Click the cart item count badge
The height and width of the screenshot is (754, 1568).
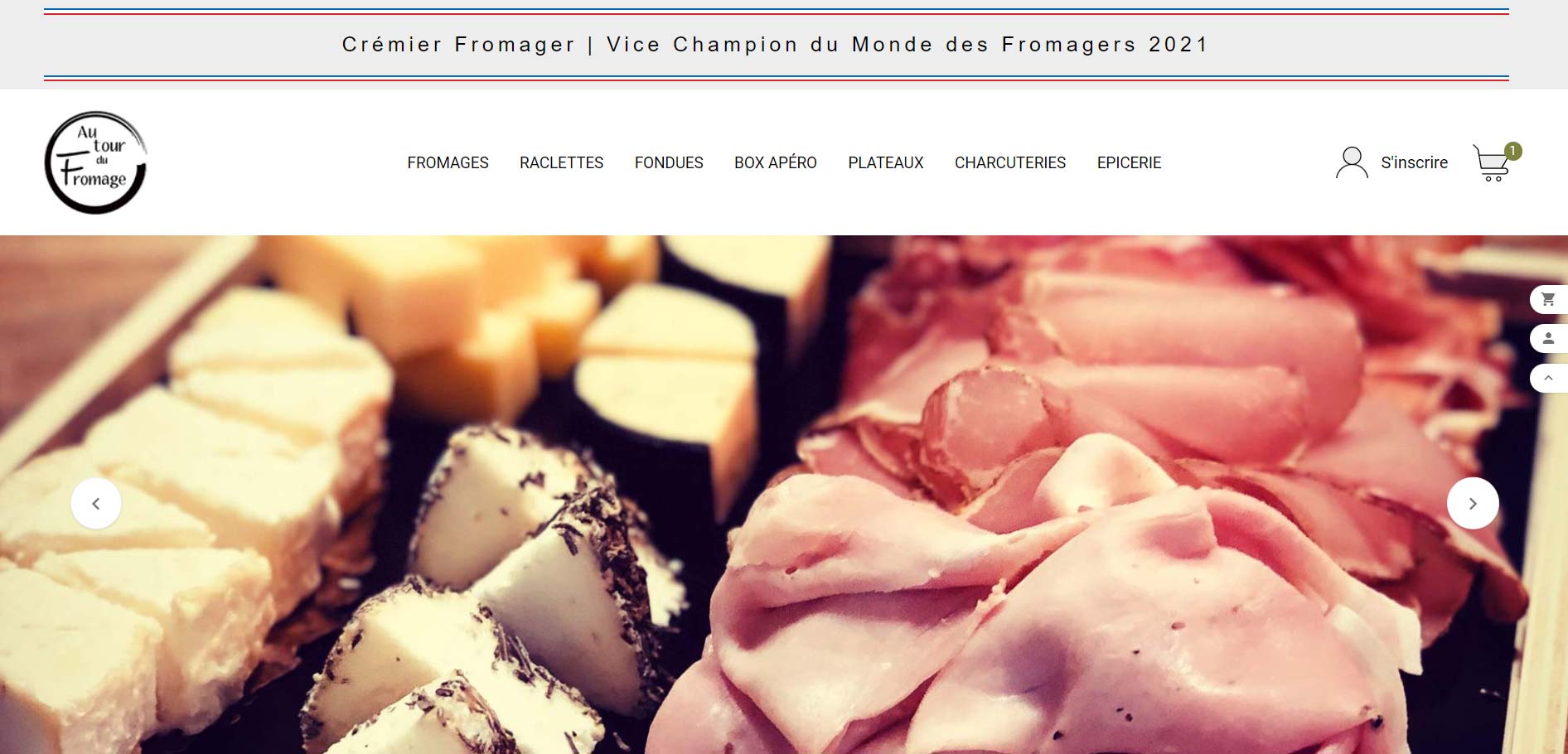(x=1513, y=151)
